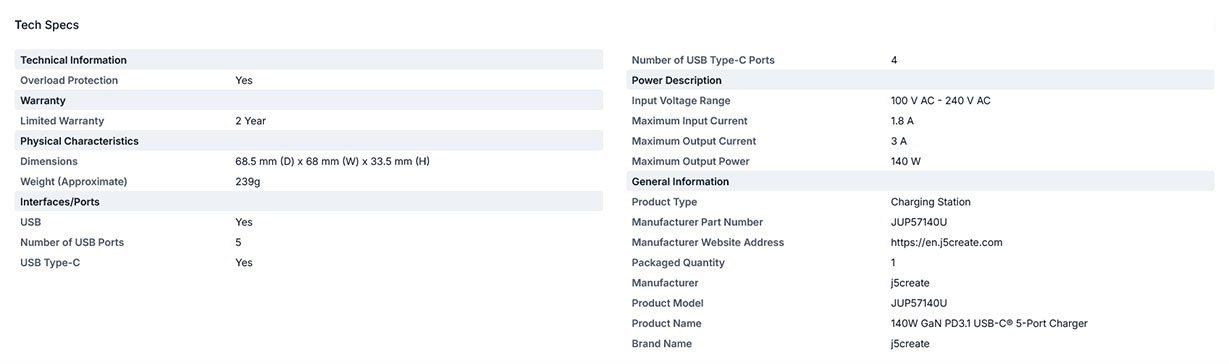
Task: Click the General Information section header
Action: [x=920, y=182]
